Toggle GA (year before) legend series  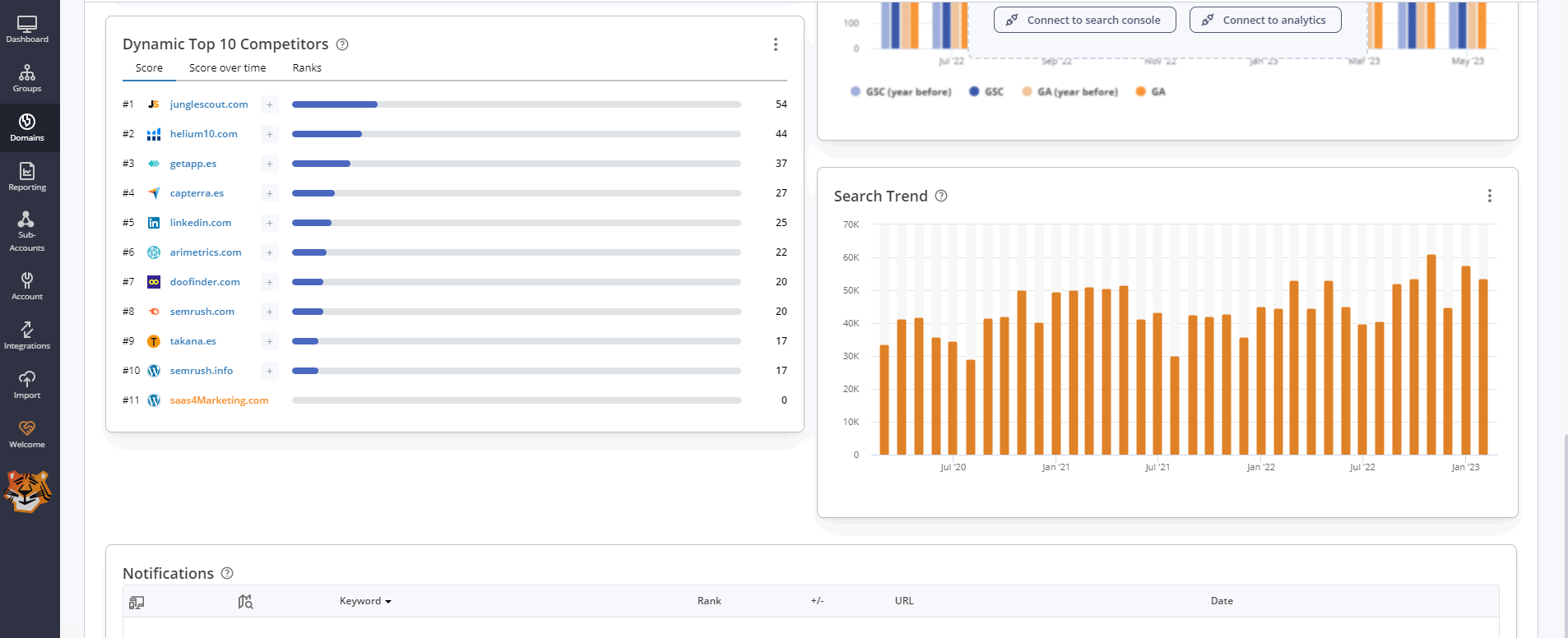pyautogui.click(x=1070, y=92)
